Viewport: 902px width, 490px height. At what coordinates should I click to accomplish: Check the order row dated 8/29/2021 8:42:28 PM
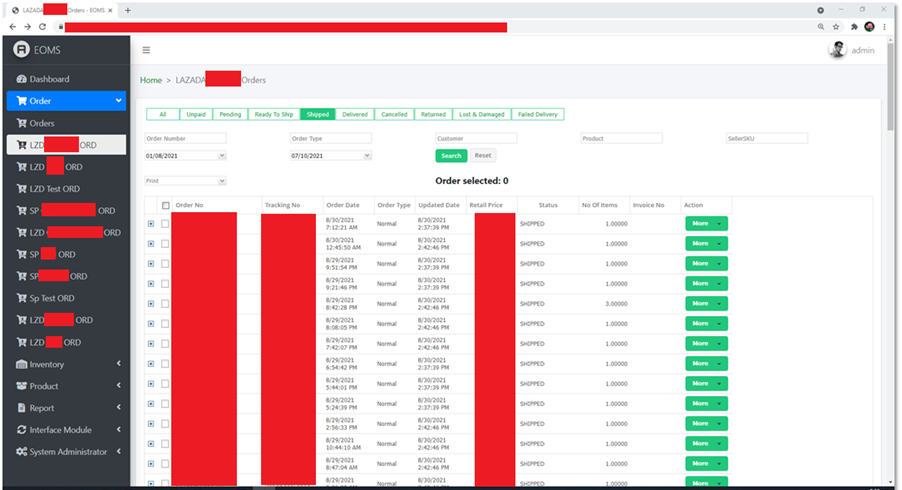click(165, 304)
